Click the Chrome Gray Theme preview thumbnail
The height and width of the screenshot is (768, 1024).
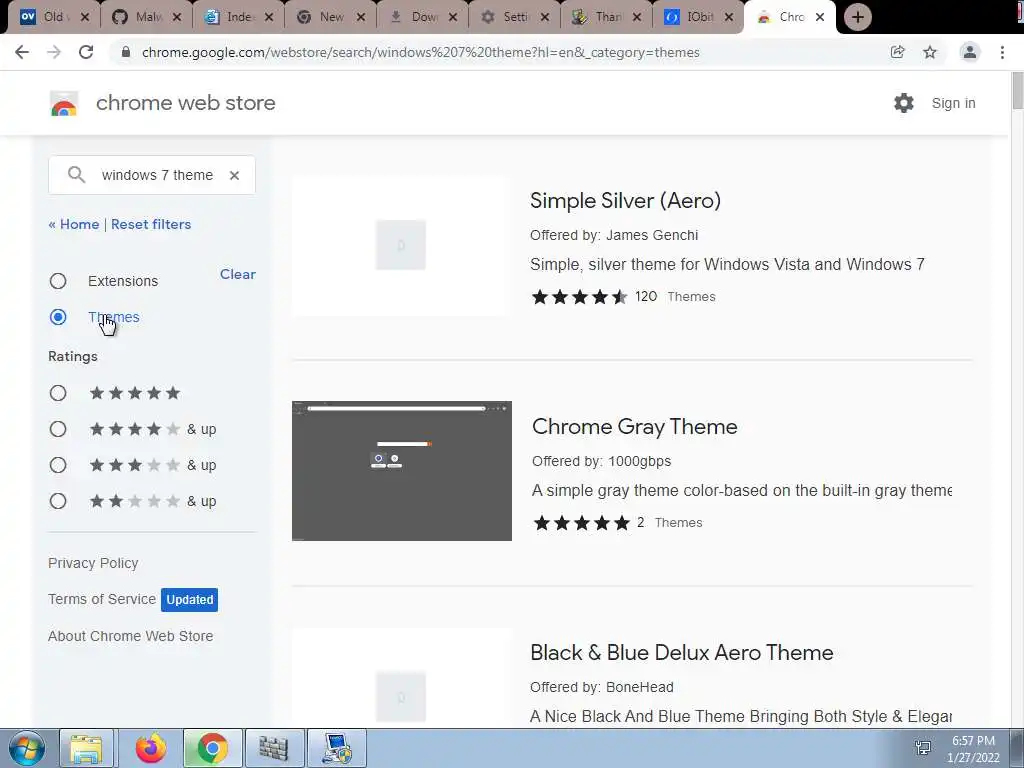tap(402, 471)
